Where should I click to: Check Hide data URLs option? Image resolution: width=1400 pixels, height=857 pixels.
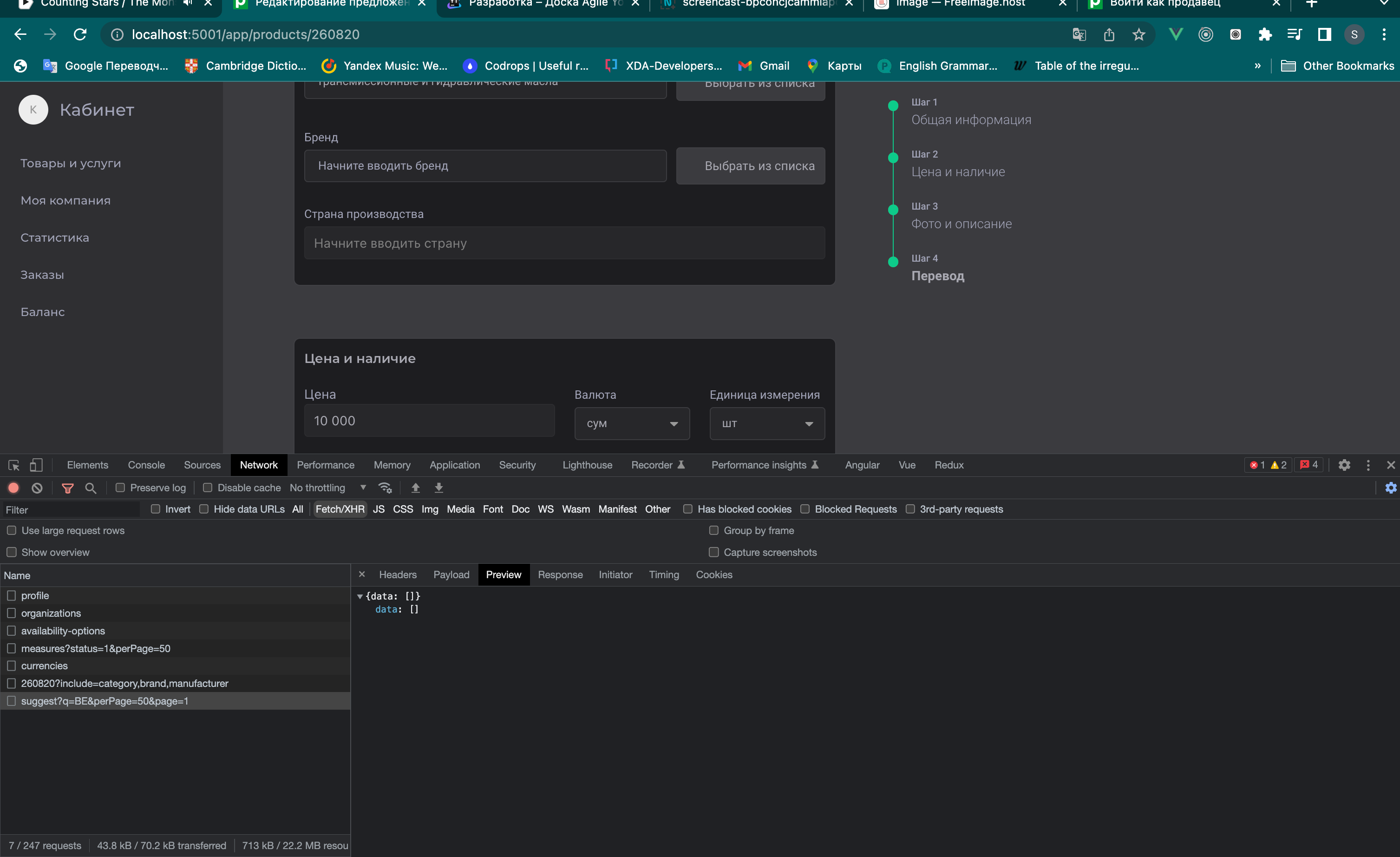tap(204, 509)
